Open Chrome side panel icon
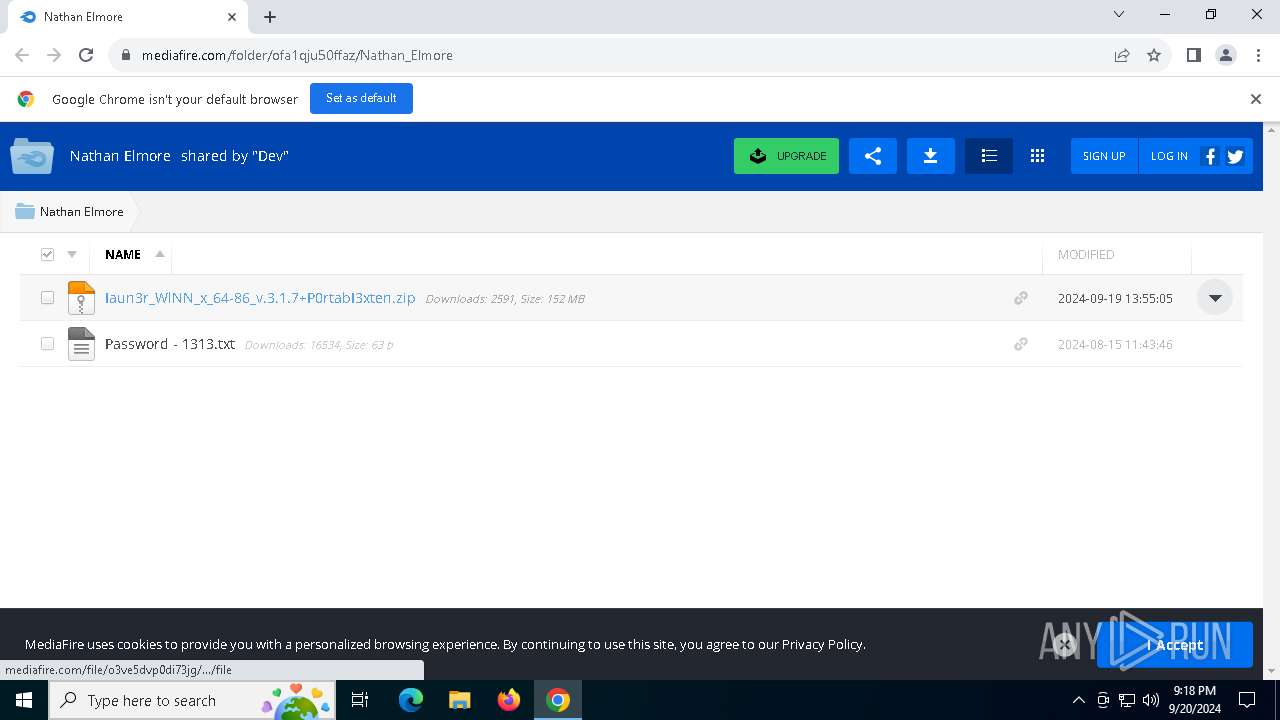 pyautogui.click(x=1193, y=55)
